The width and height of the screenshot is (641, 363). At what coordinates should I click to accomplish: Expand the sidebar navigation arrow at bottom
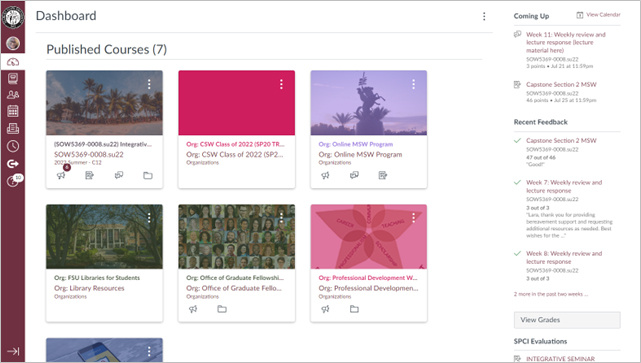coord(13,351)
